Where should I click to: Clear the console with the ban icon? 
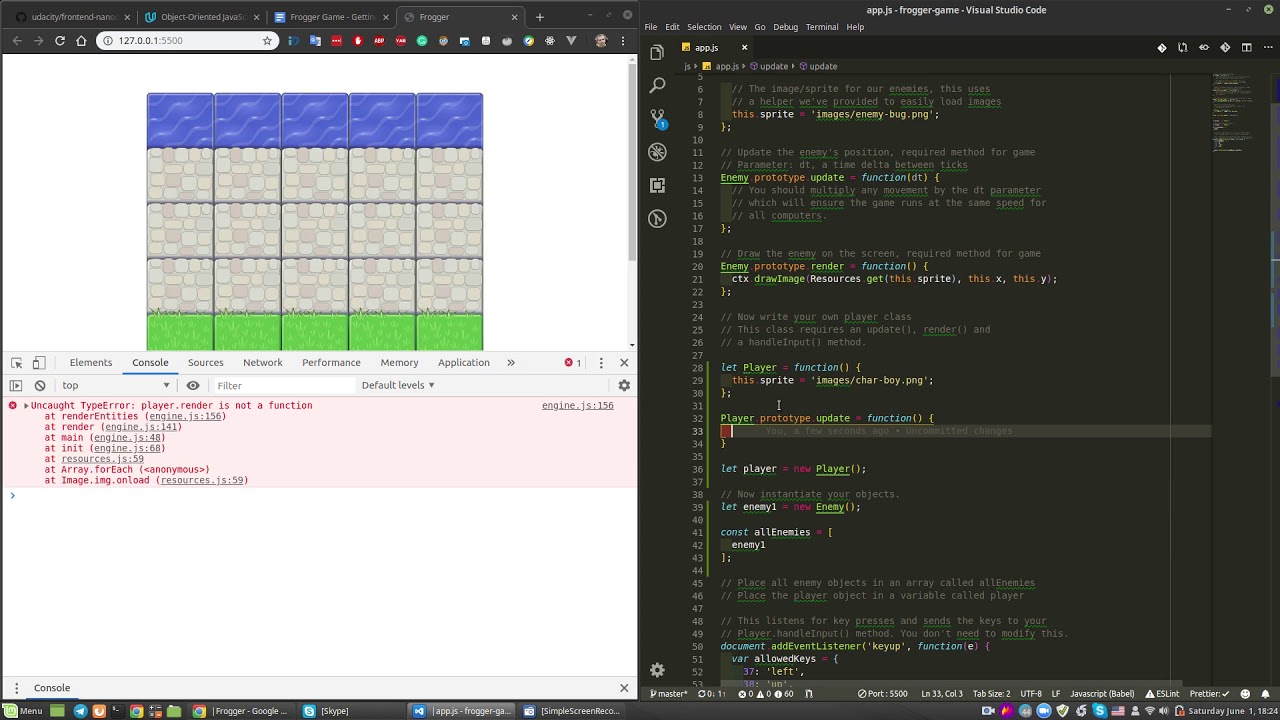coord(40,385)
